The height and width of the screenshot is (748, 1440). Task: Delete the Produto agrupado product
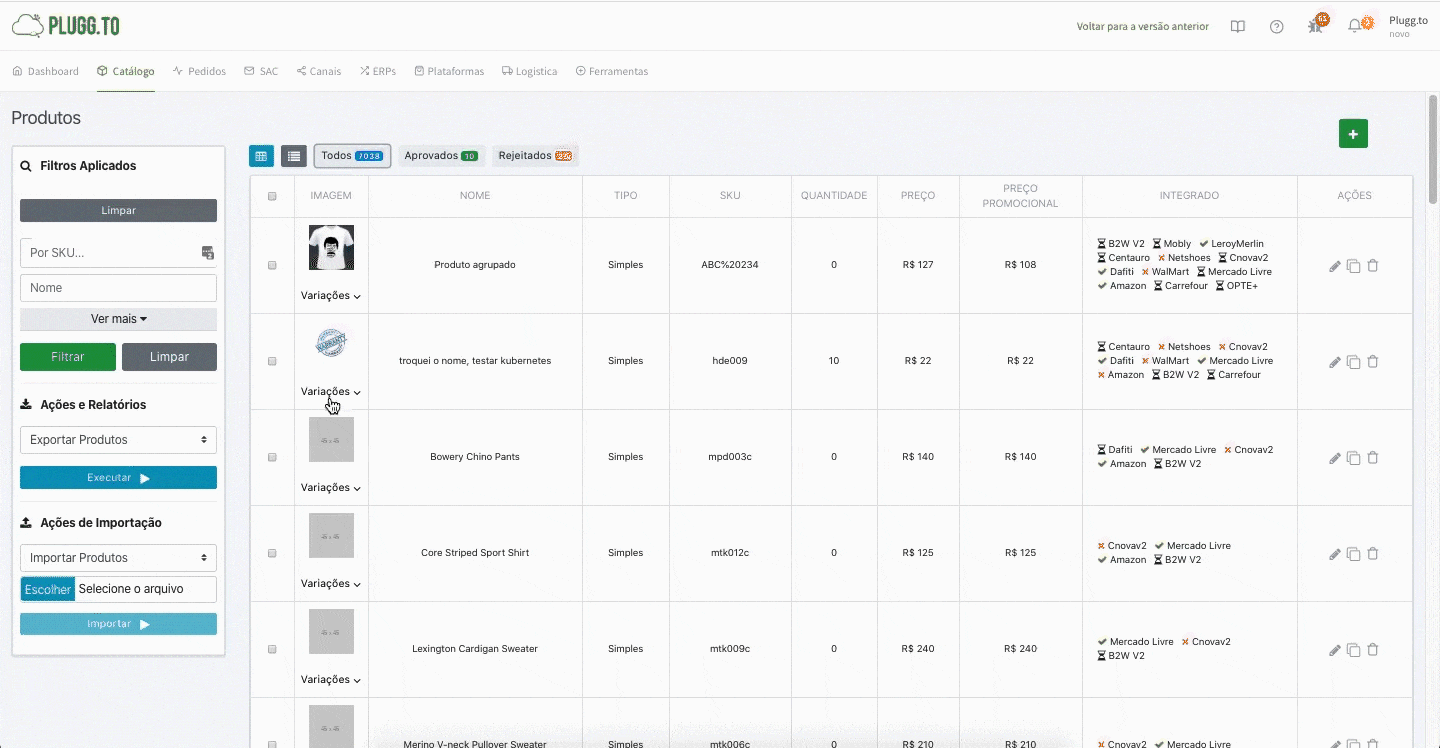tap(1373, 266)
